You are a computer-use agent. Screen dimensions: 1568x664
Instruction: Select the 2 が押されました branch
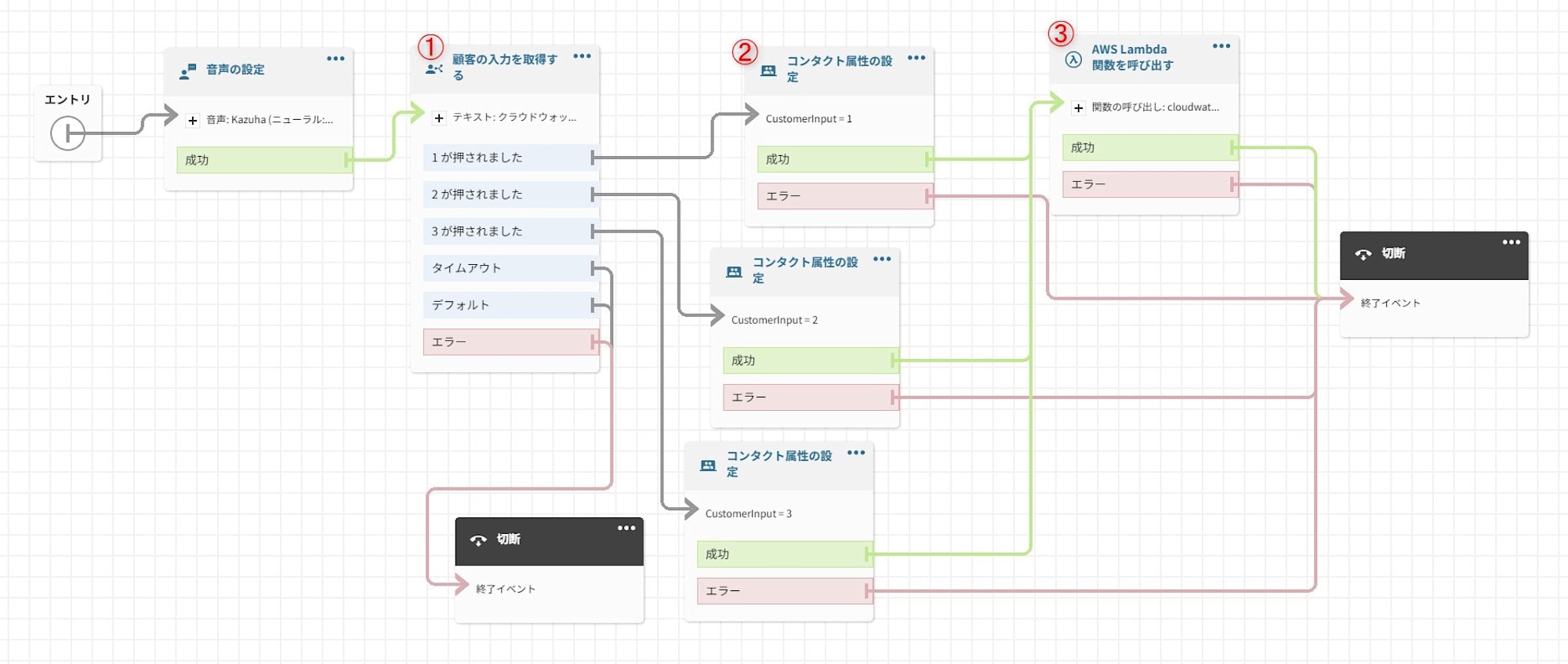[510, 194]
